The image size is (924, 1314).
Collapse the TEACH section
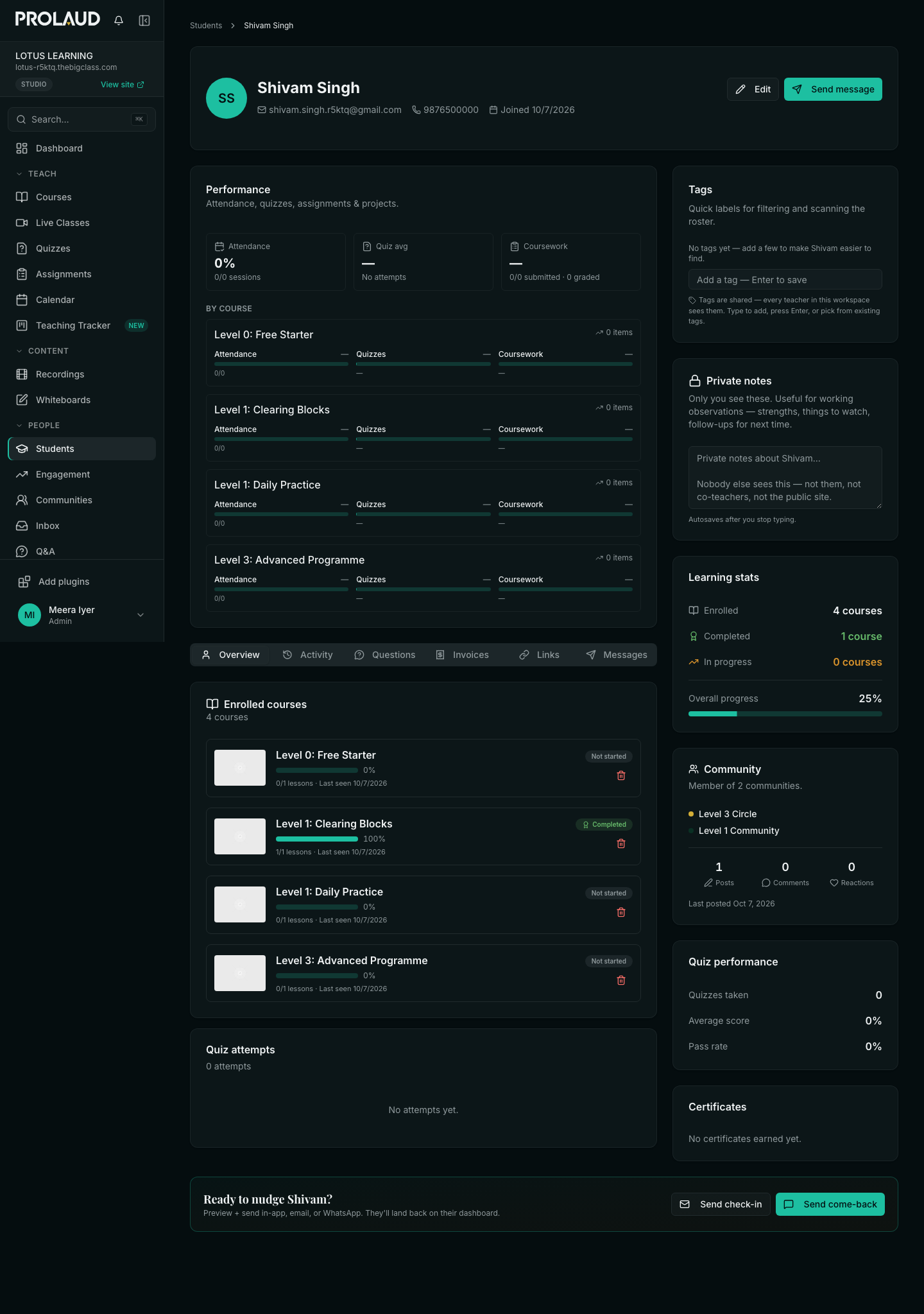tap(37, 174)
